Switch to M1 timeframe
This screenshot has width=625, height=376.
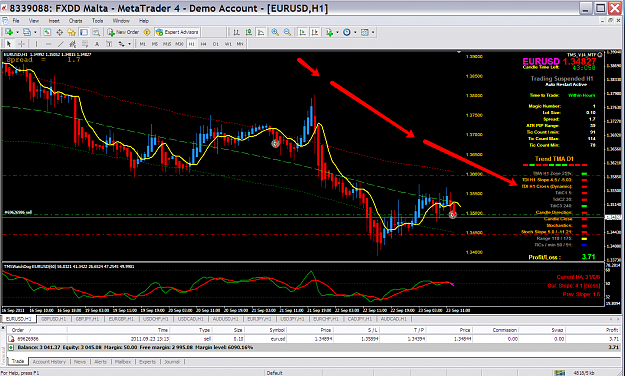(x=142, y=44)
